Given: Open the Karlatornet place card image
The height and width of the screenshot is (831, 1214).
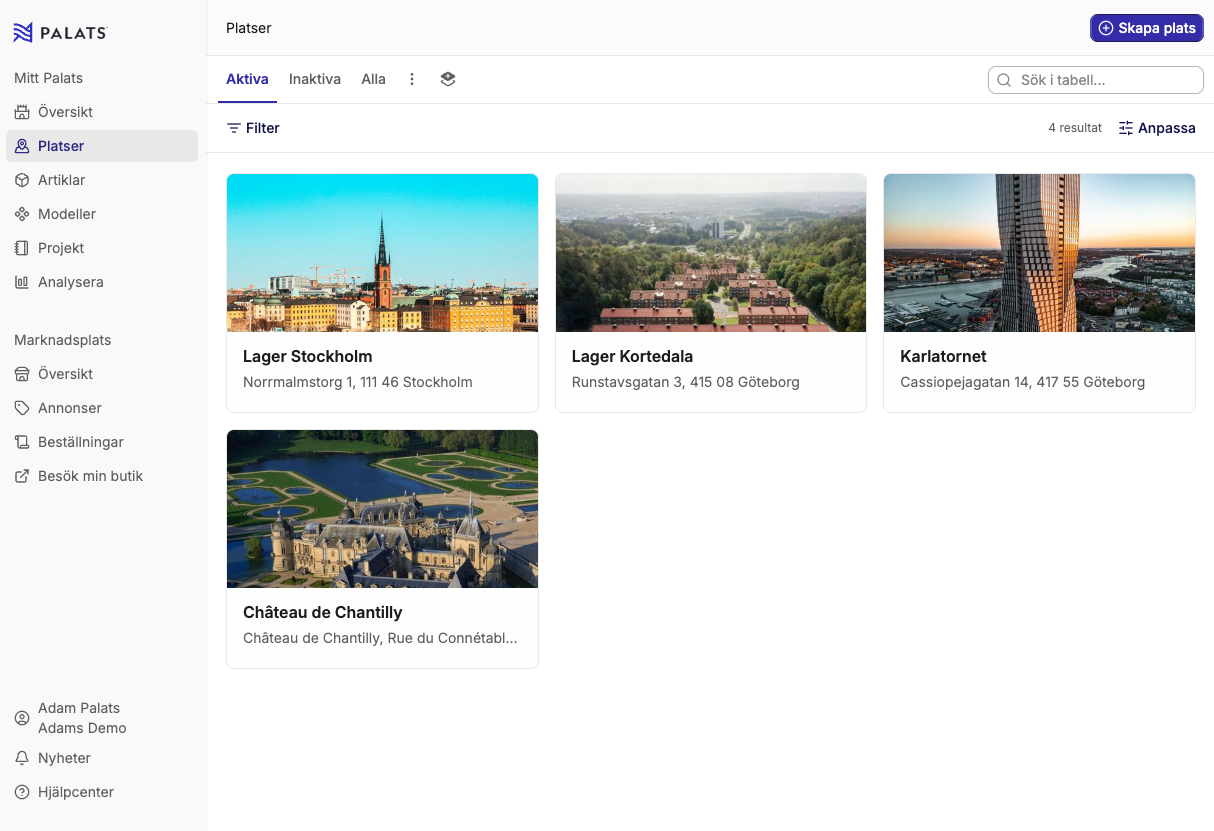Looking at the screenshot, I should [1039, 253].
